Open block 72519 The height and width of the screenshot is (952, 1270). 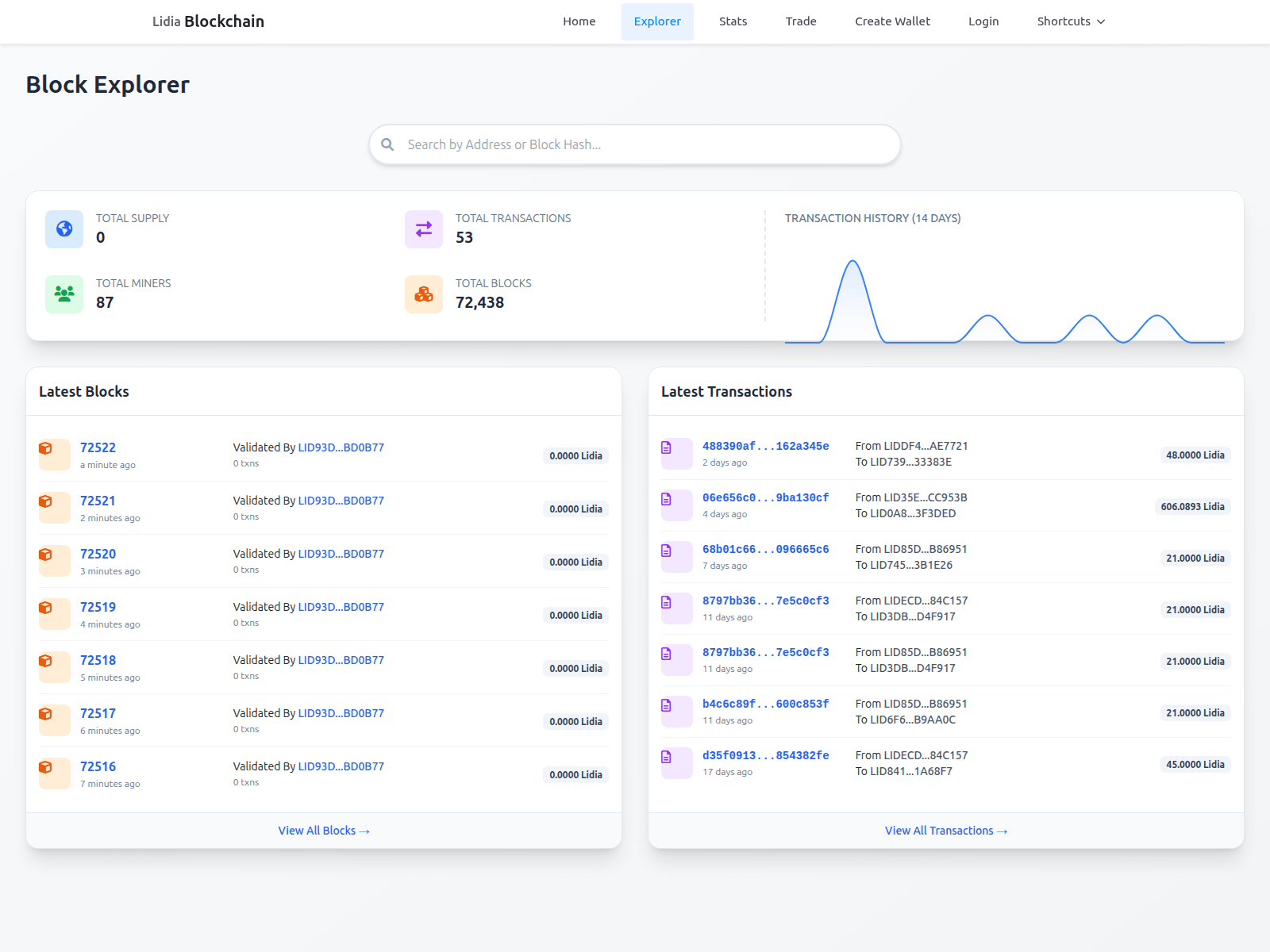pos(98,607)
